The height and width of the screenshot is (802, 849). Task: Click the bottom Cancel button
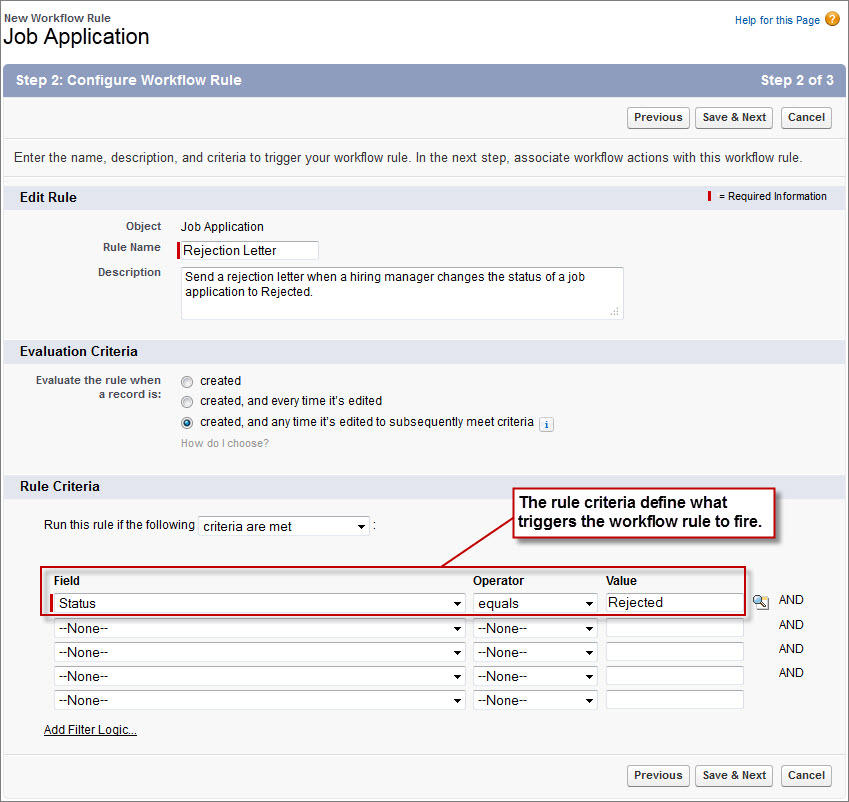point(806,775)
